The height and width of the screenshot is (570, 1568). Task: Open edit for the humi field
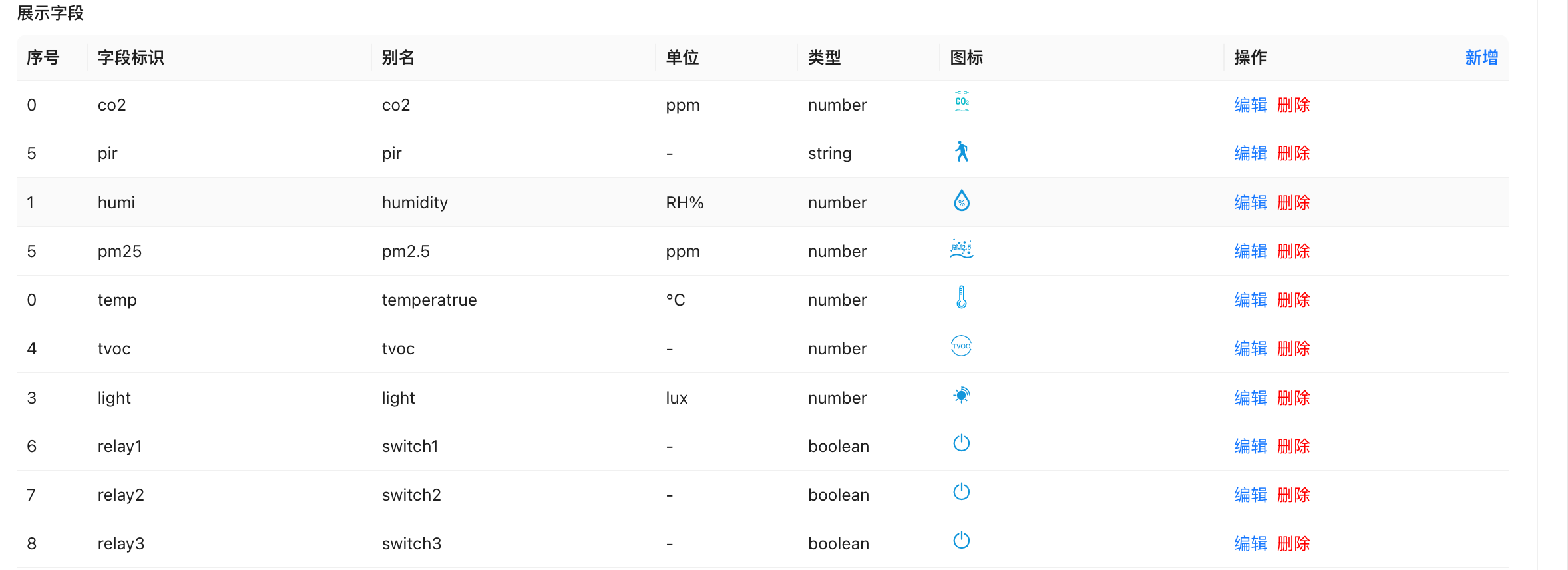click(1251, 203)
